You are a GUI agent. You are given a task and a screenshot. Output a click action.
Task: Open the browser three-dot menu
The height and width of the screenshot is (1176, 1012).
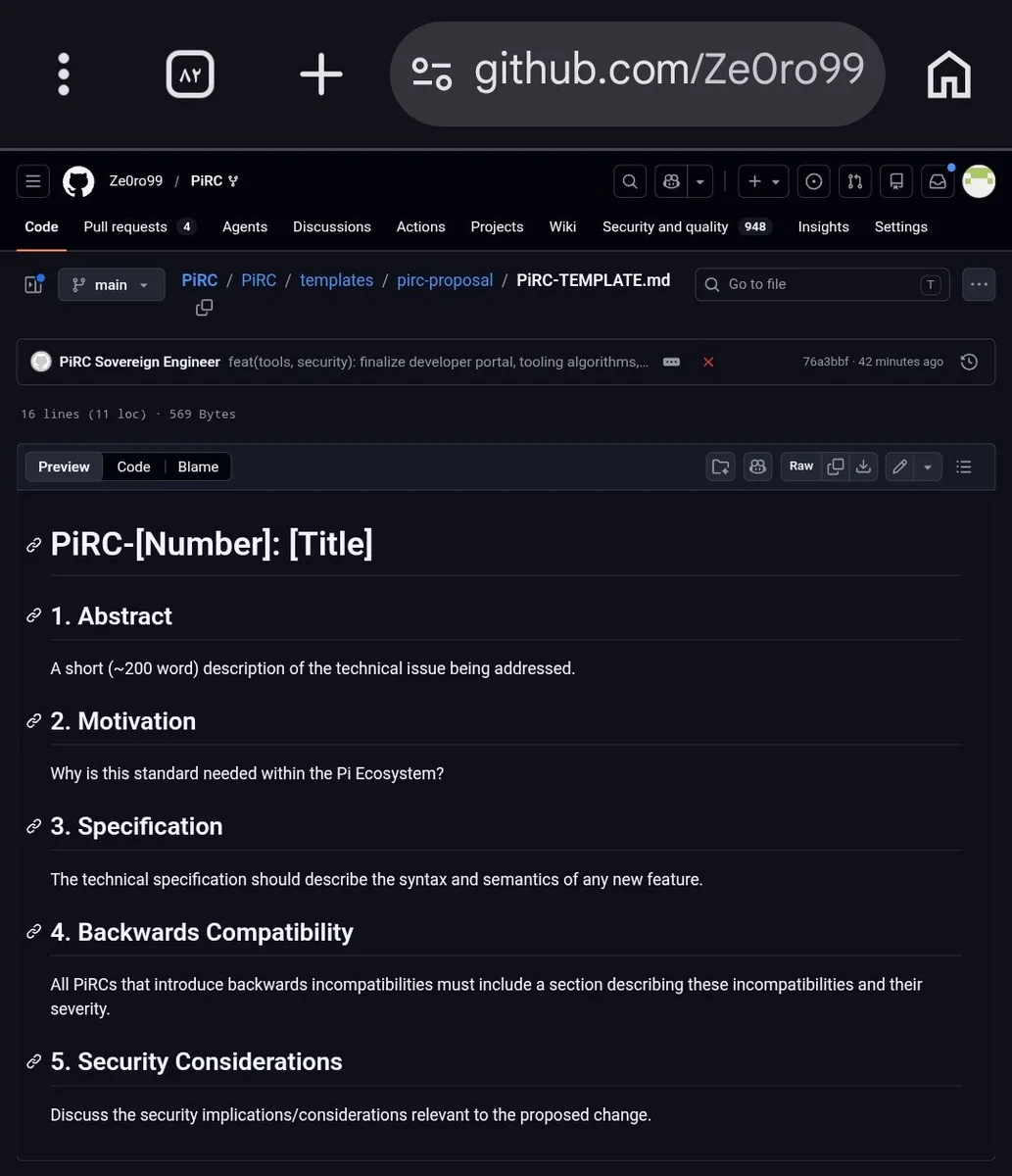[x=64, y=74]
